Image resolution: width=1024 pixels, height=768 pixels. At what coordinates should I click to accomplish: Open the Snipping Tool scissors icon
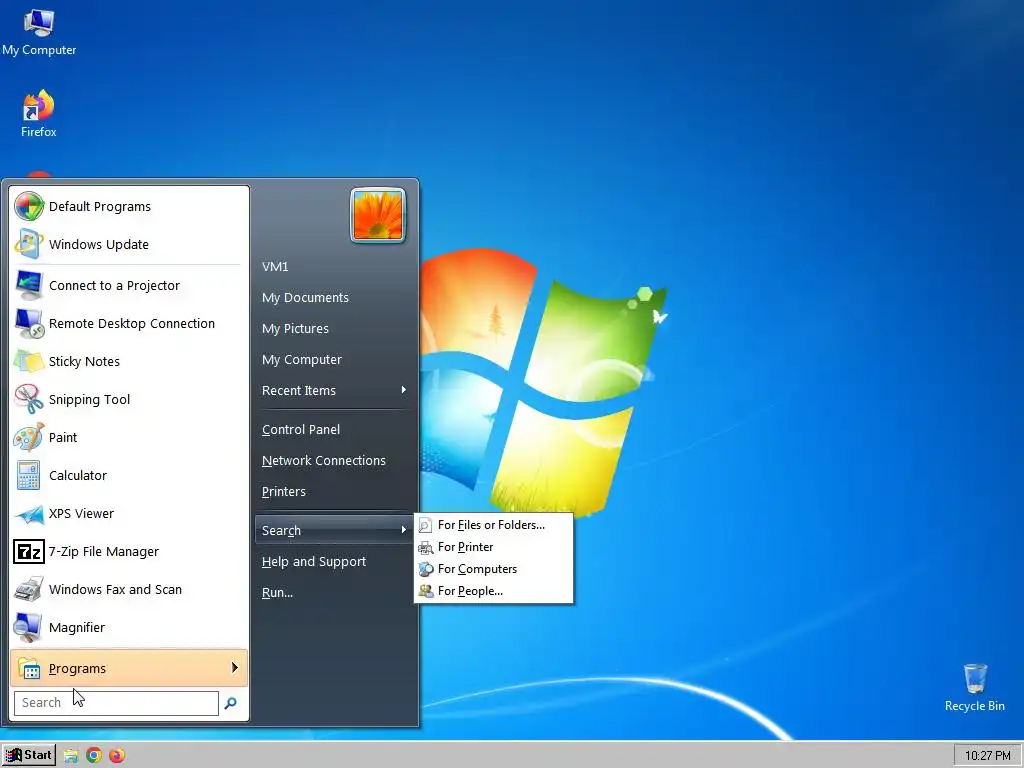(x=29, y=399)
